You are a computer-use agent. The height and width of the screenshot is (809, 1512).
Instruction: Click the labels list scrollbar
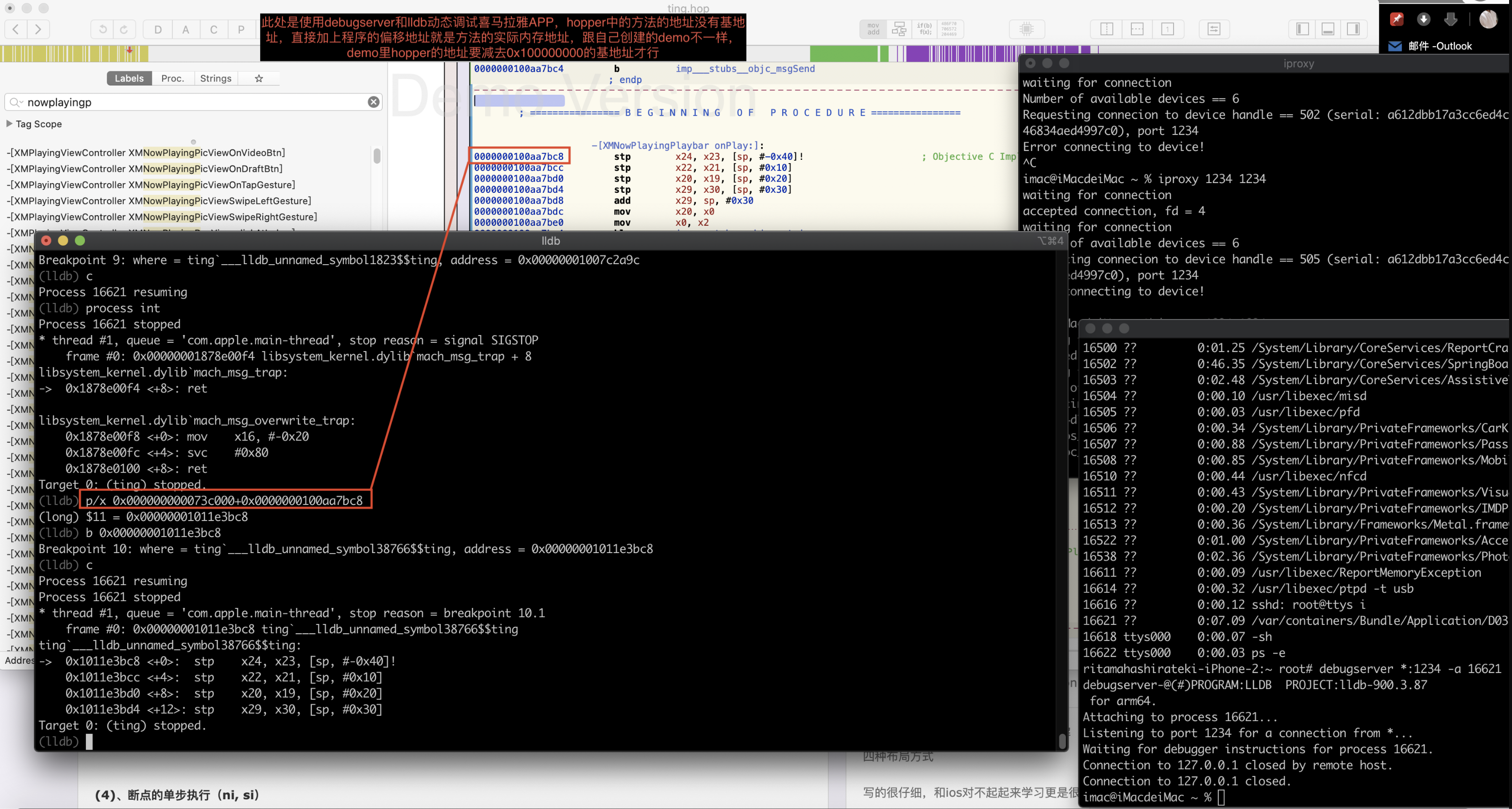pos(377,155)
